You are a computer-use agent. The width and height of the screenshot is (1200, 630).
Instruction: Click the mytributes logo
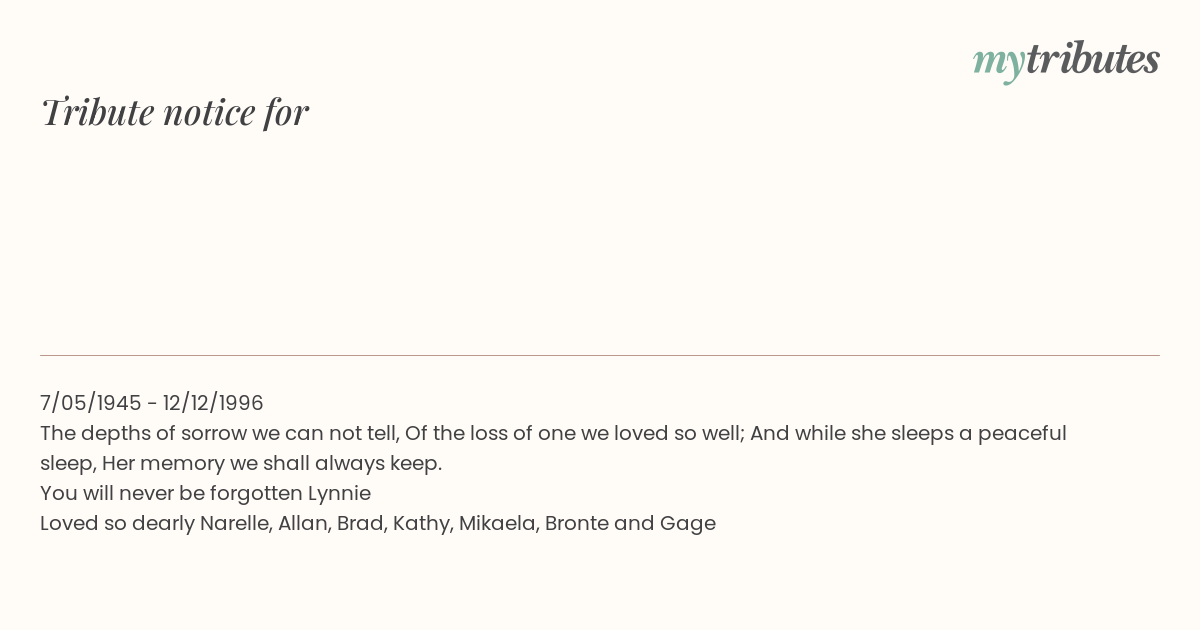pyautogui.click(x=1066, y=61)
